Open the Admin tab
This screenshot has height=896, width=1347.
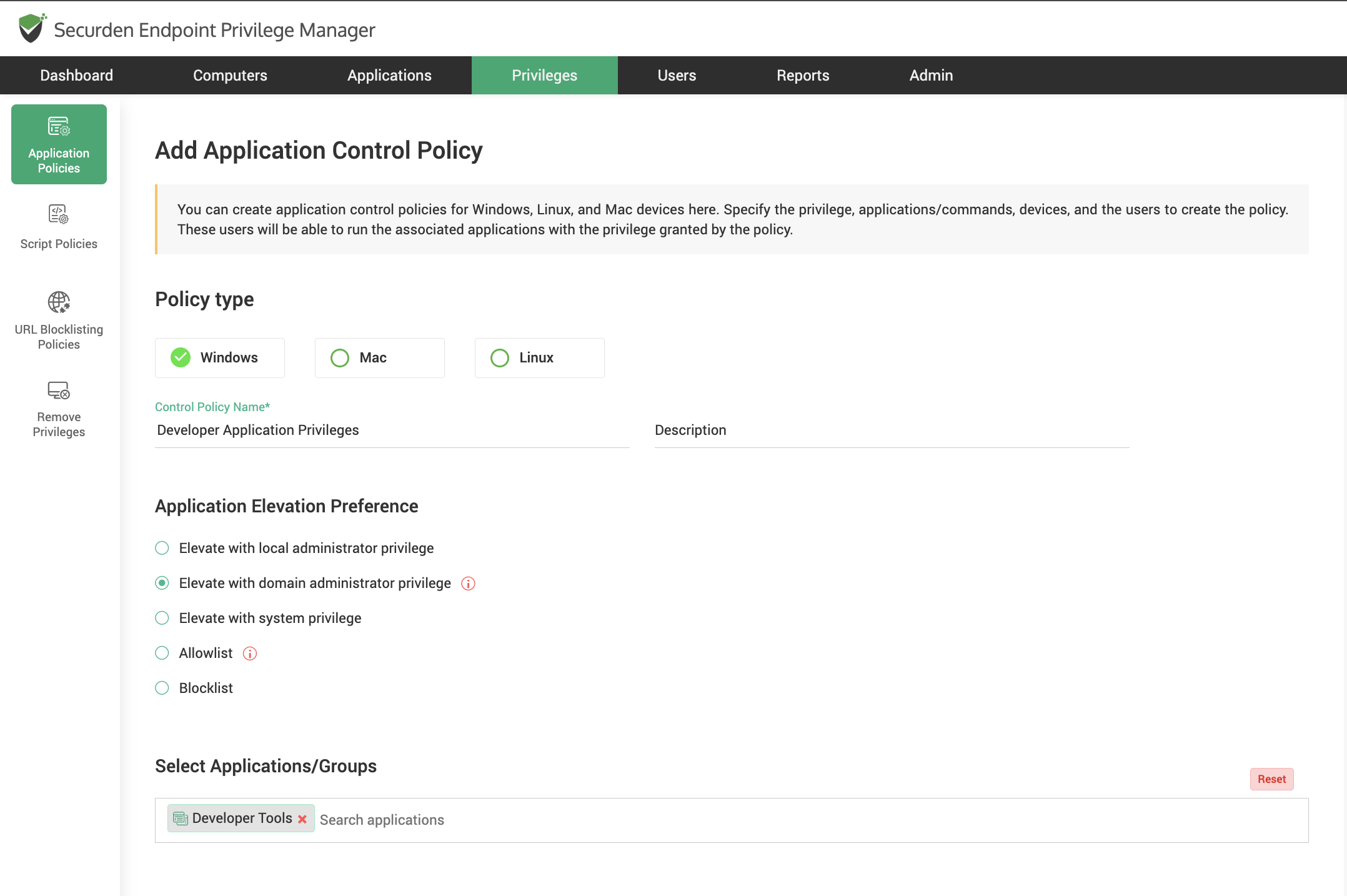point(931,76)
